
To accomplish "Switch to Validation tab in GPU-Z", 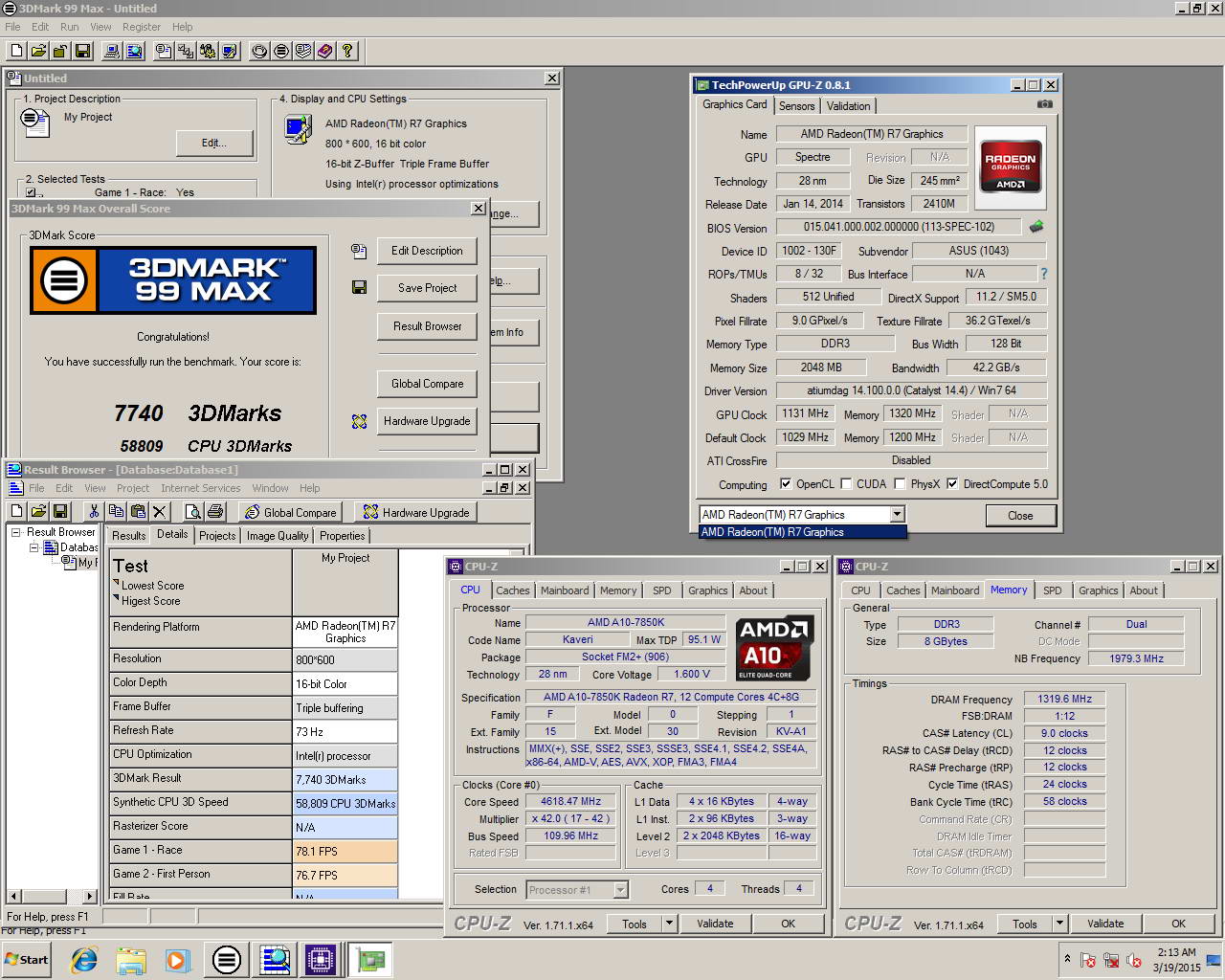I will coord(849,106).
